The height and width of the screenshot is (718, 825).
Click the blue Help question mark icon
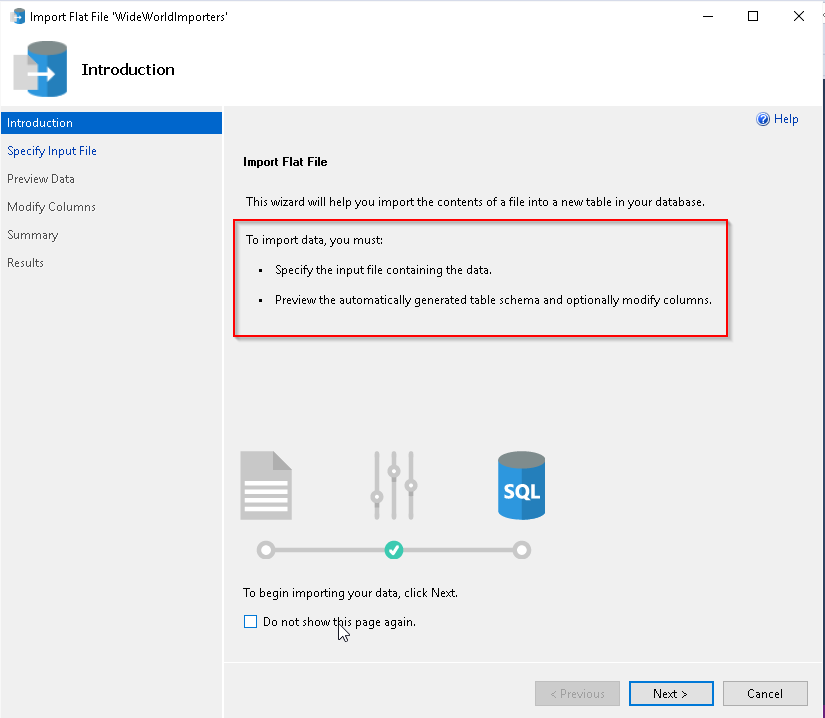tap(763, 119)
